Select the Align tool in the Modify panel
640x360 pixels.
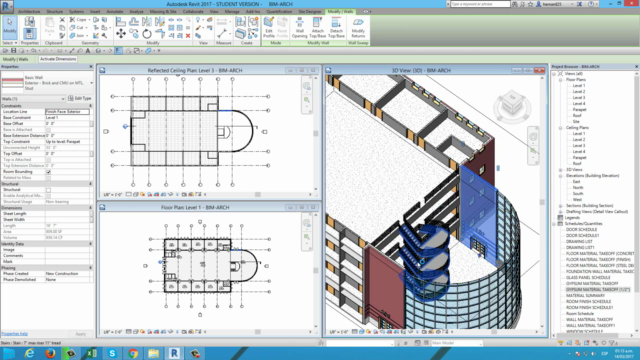pos(121,21)
